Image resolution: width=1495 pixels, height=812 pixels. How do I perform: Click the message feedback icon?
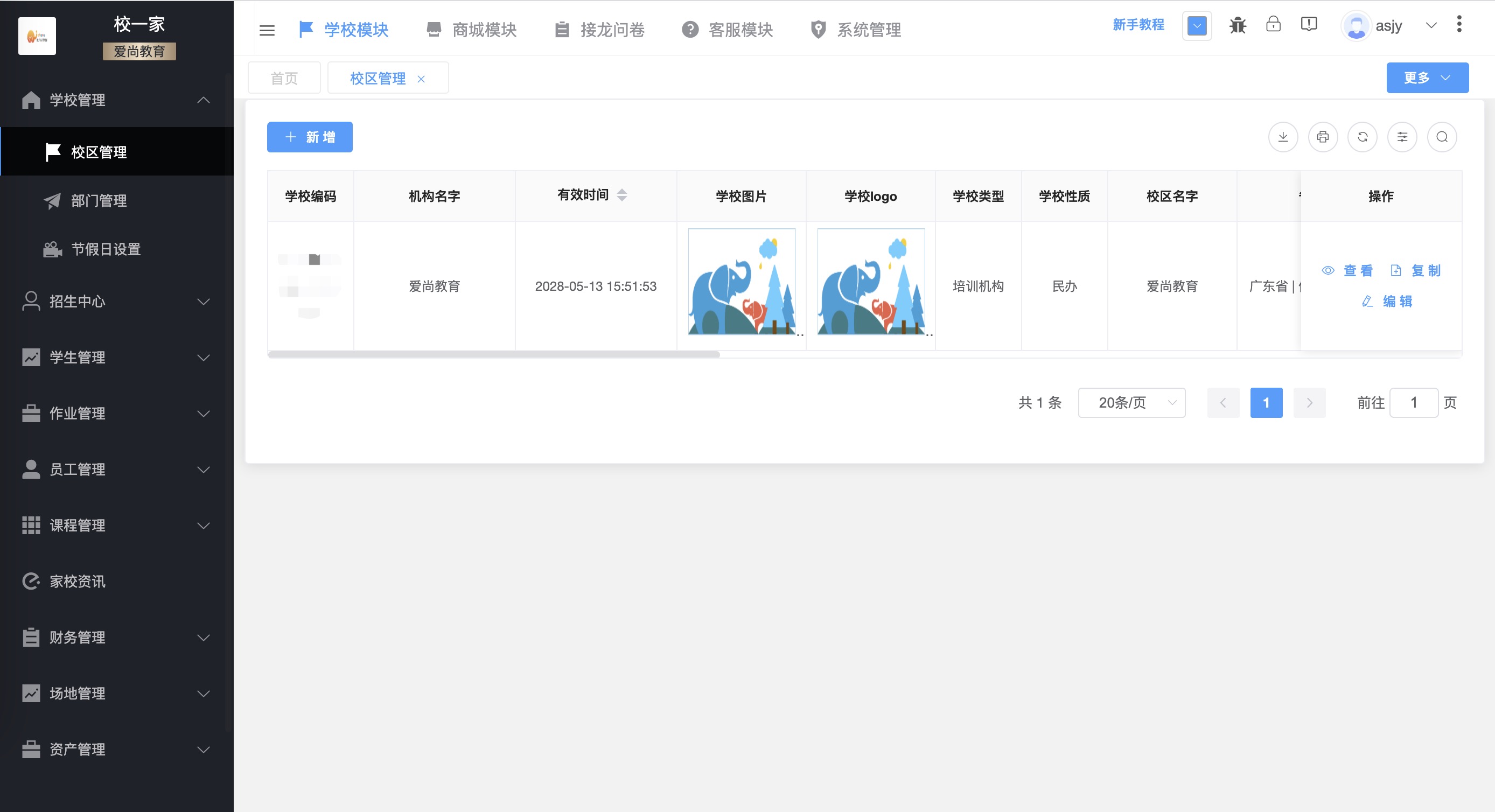tap(1309, 25)
